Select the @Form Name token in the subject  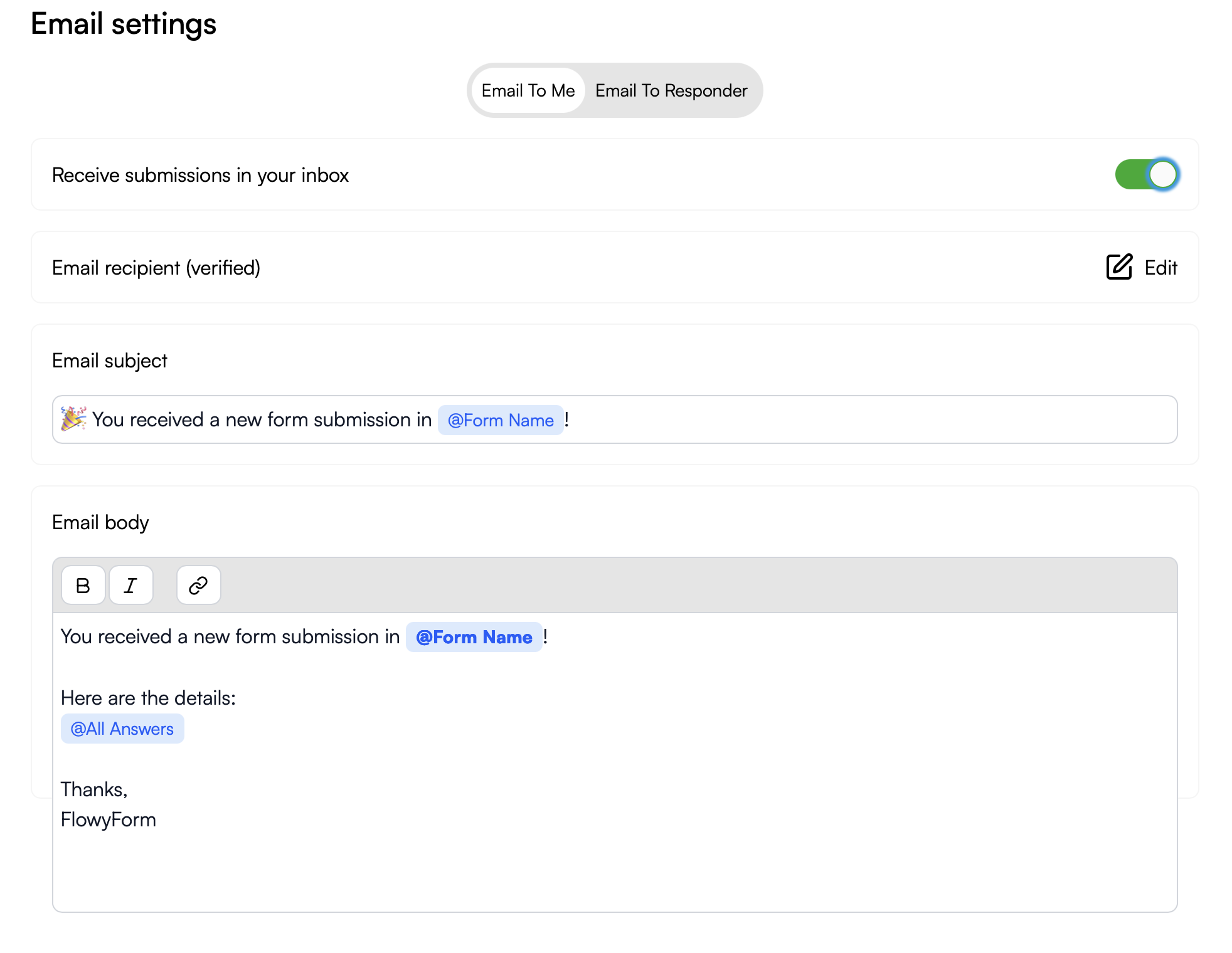(x=500, y=420)
